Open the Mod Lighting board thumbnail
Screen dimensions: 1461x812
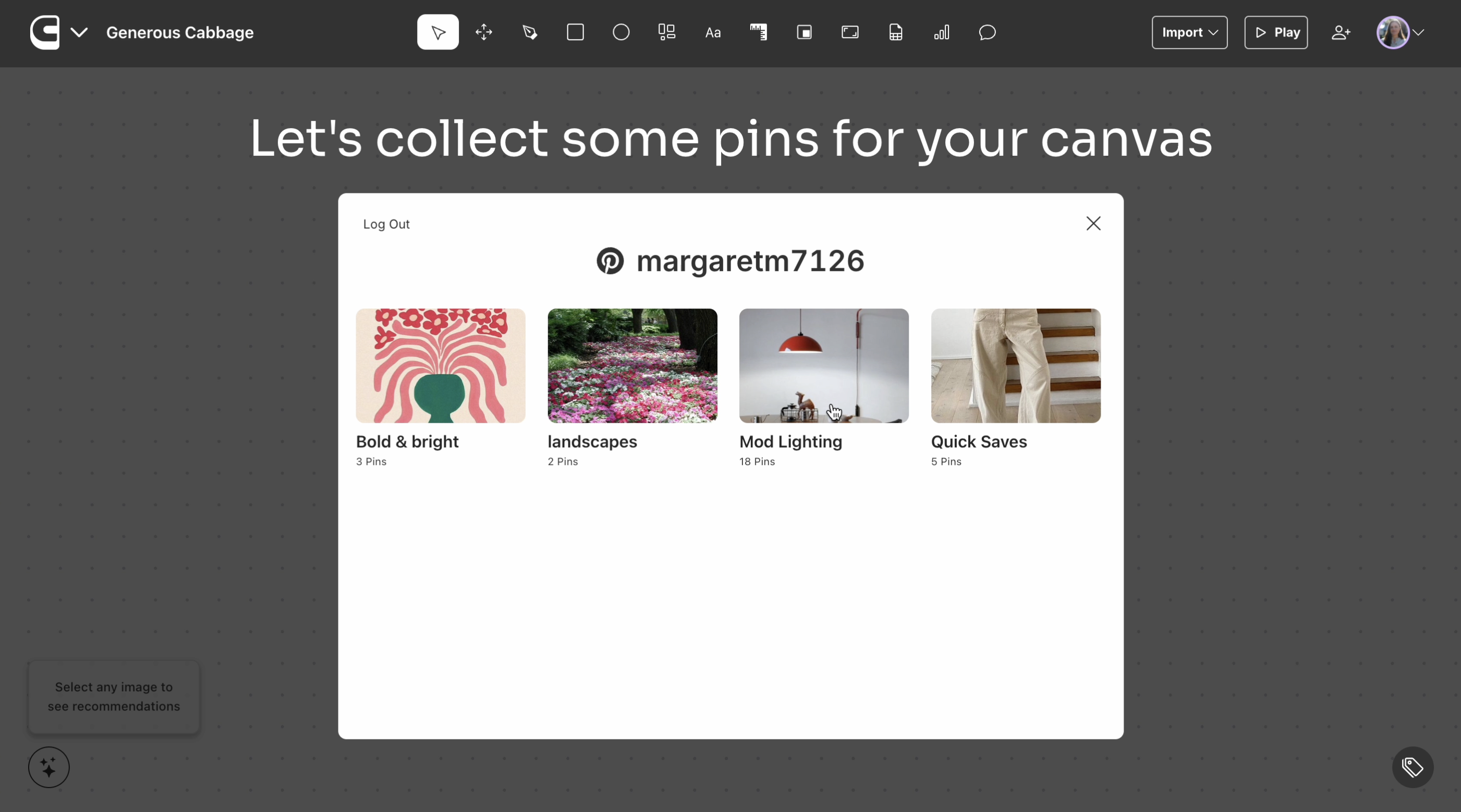(823, 366)
